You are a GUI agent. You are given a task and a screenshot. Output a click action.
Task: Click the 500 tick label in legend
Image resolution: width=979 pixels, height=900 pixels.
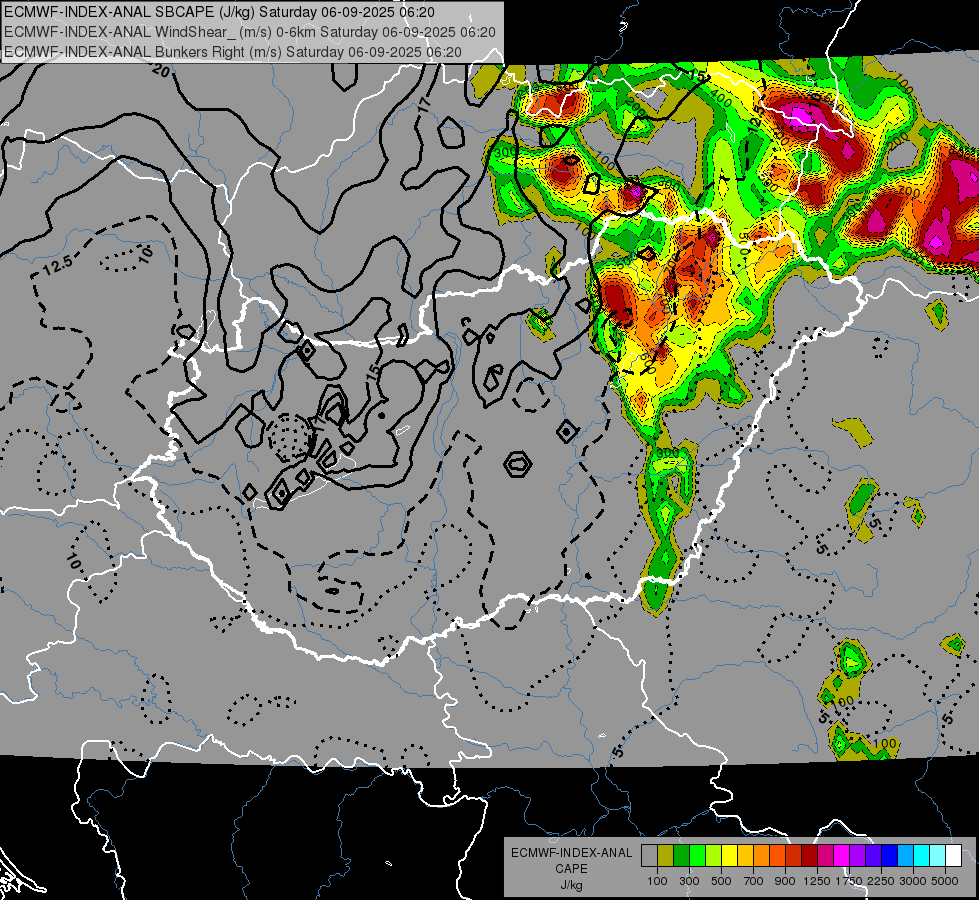click(721, 881)
